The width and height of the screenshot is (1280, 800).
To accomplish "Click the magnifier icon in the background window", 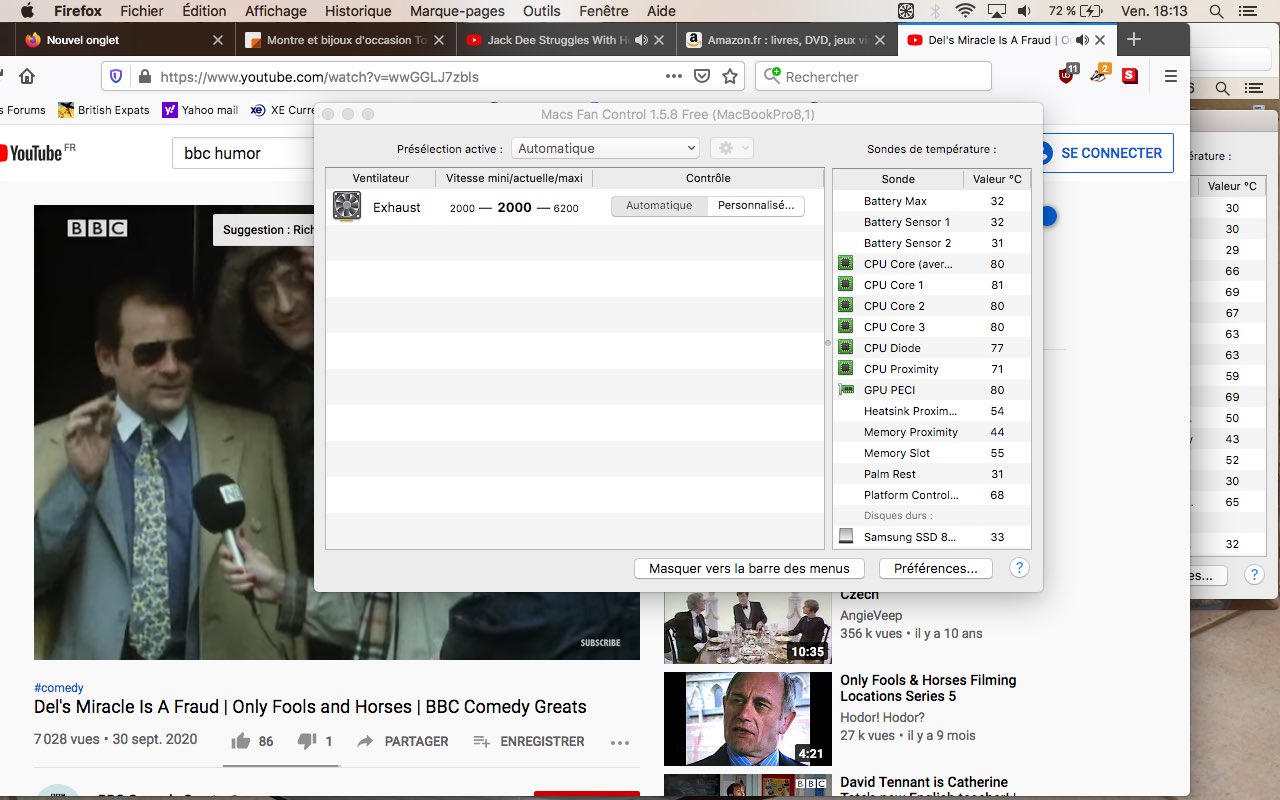I will (x=1222, y=88).
